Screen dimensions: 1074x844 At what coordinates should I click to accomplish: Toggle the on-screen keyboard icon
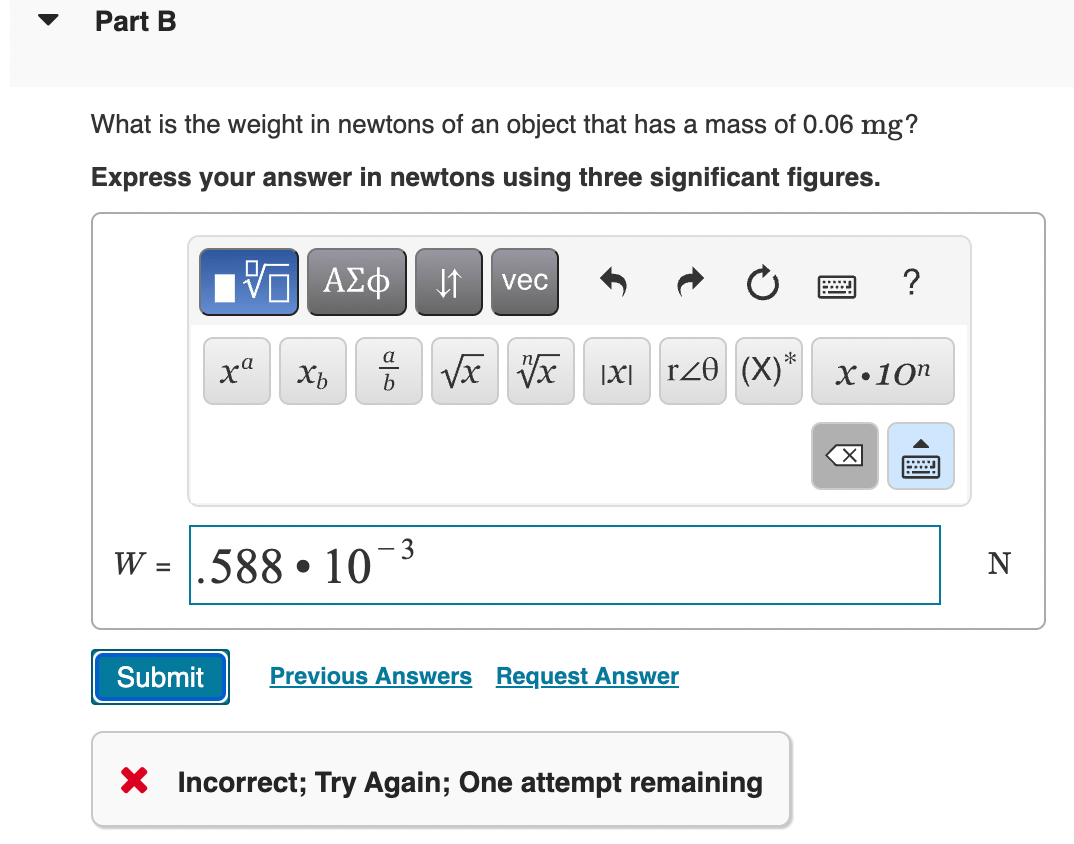[836, 284]
